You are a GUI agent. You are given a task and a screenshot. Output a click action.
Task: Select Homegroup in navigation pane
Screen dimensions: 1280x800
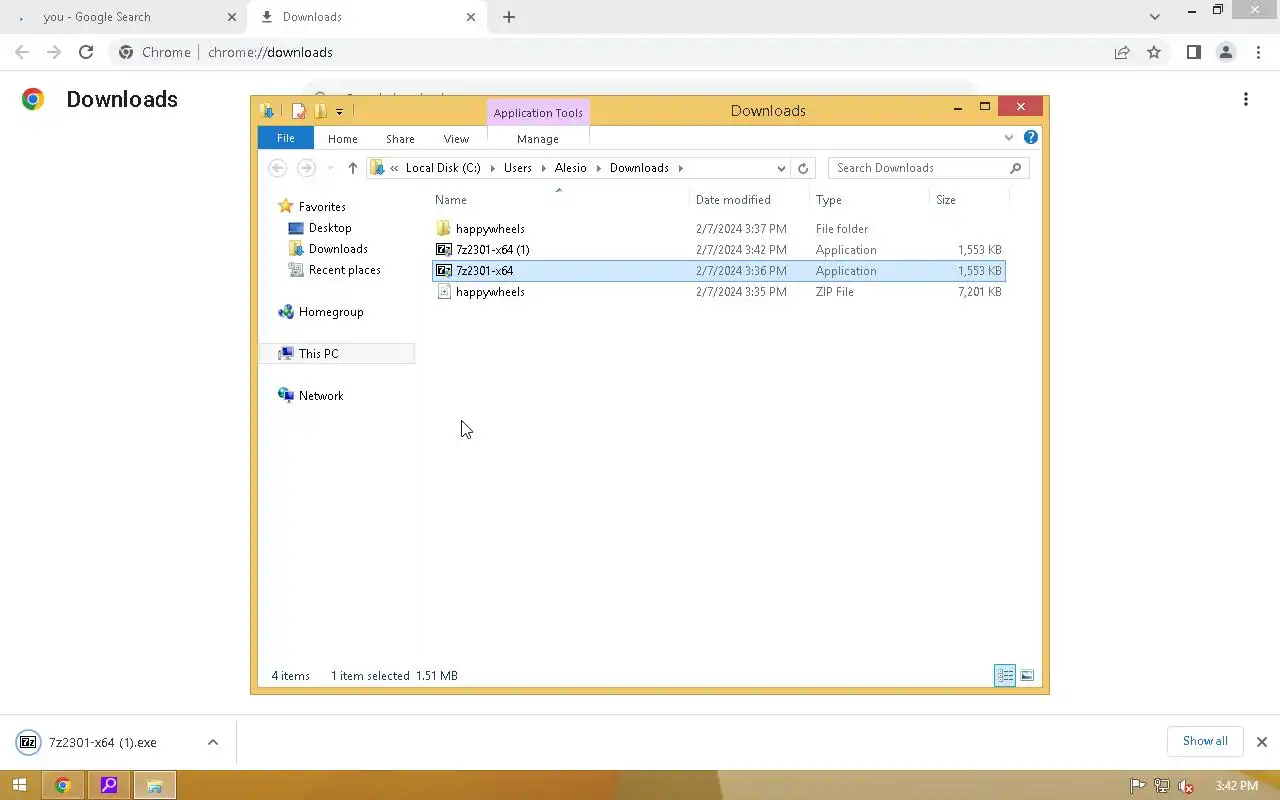click(x=331, y=312)
